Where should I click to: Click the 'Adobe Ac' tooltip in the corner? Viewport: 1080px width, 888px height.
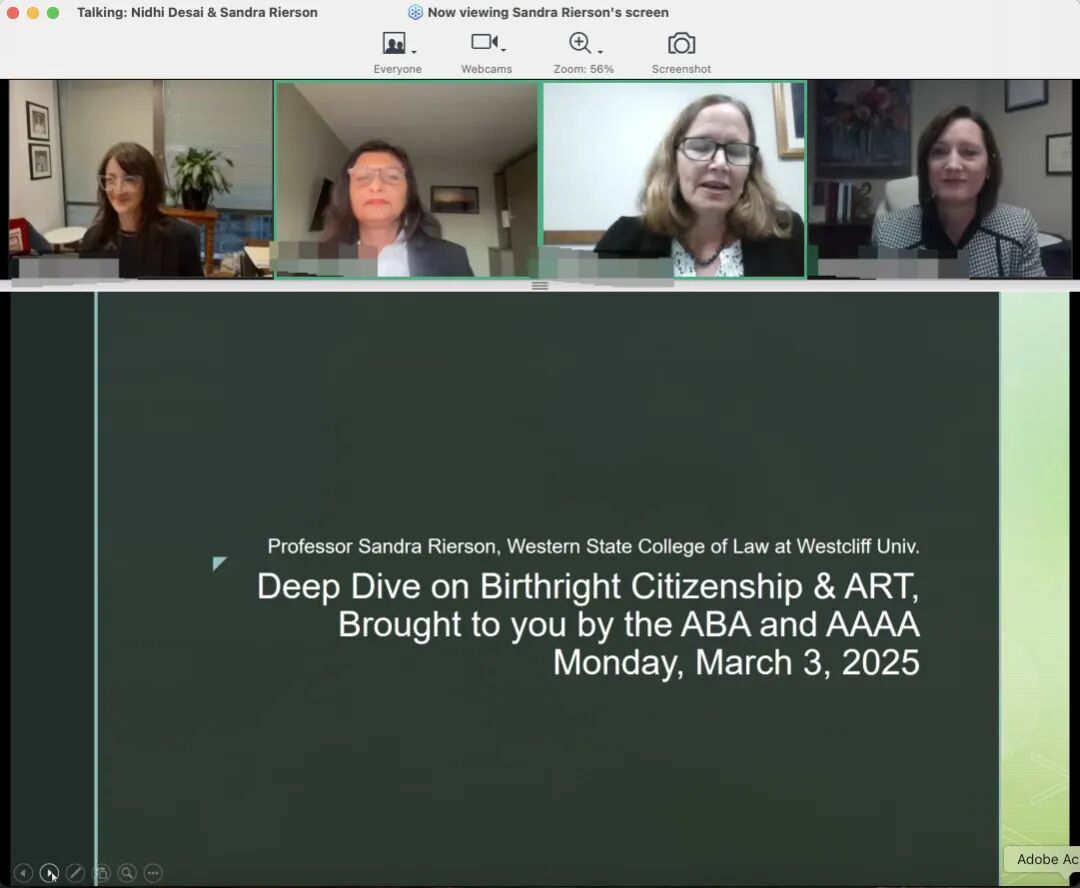point(1041,859)
